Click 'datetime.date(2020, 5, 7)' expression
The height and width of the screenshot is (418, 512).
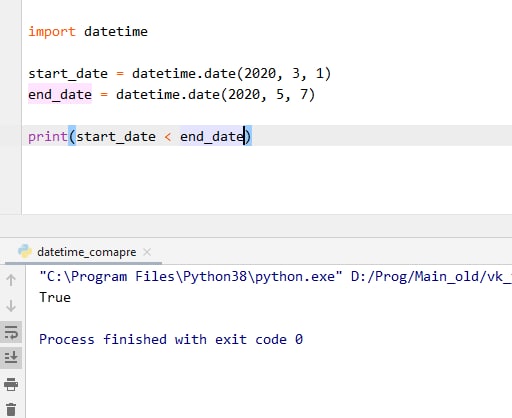(215, 95)
